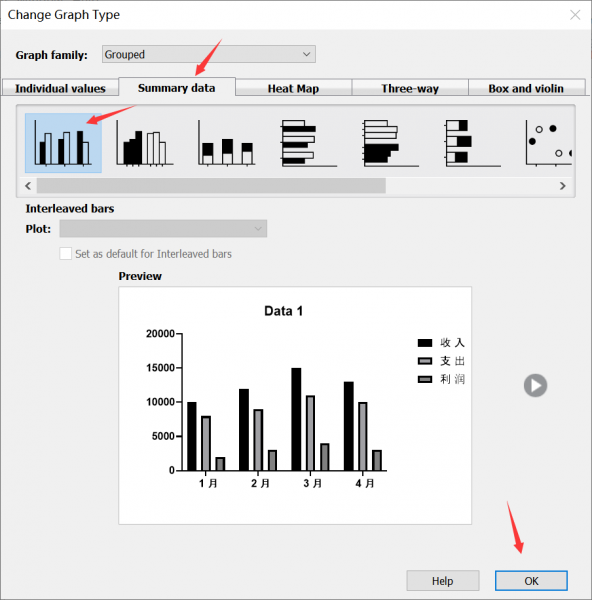Select the horizontal interleaved bars icon
The image size is (592, 600).
pos(308,143)
